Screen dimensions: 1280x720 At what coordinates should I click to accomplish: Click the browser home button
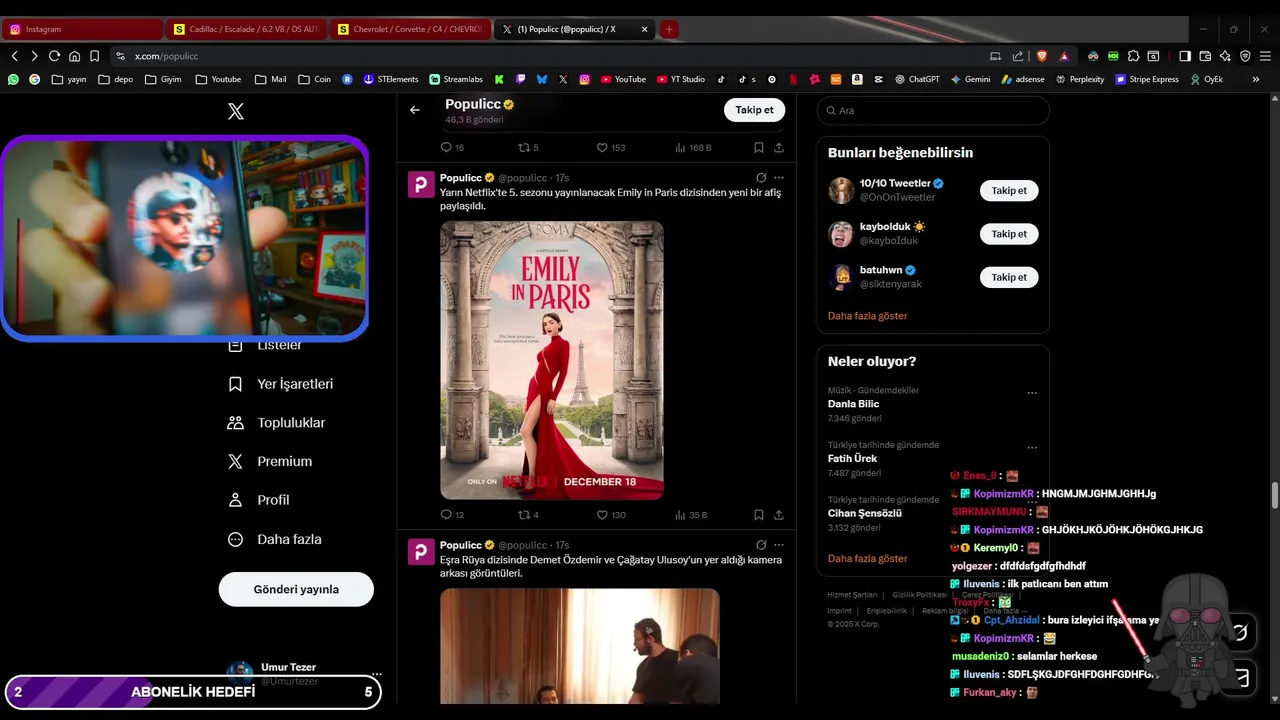(x=74, y=56)
